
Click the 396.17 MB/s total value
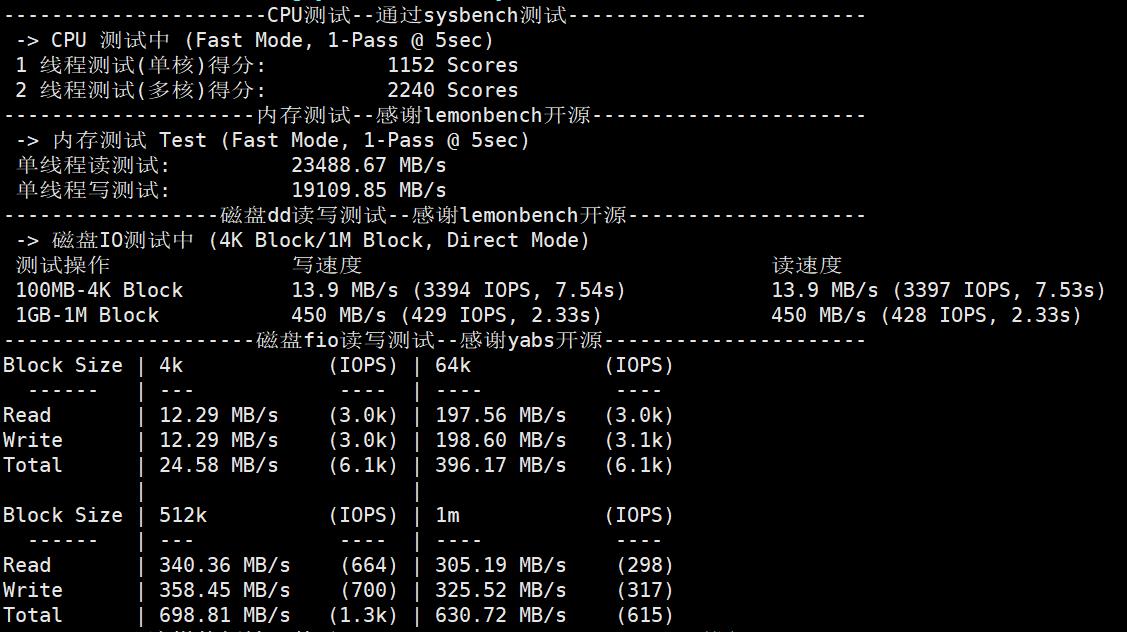[500, 465]
